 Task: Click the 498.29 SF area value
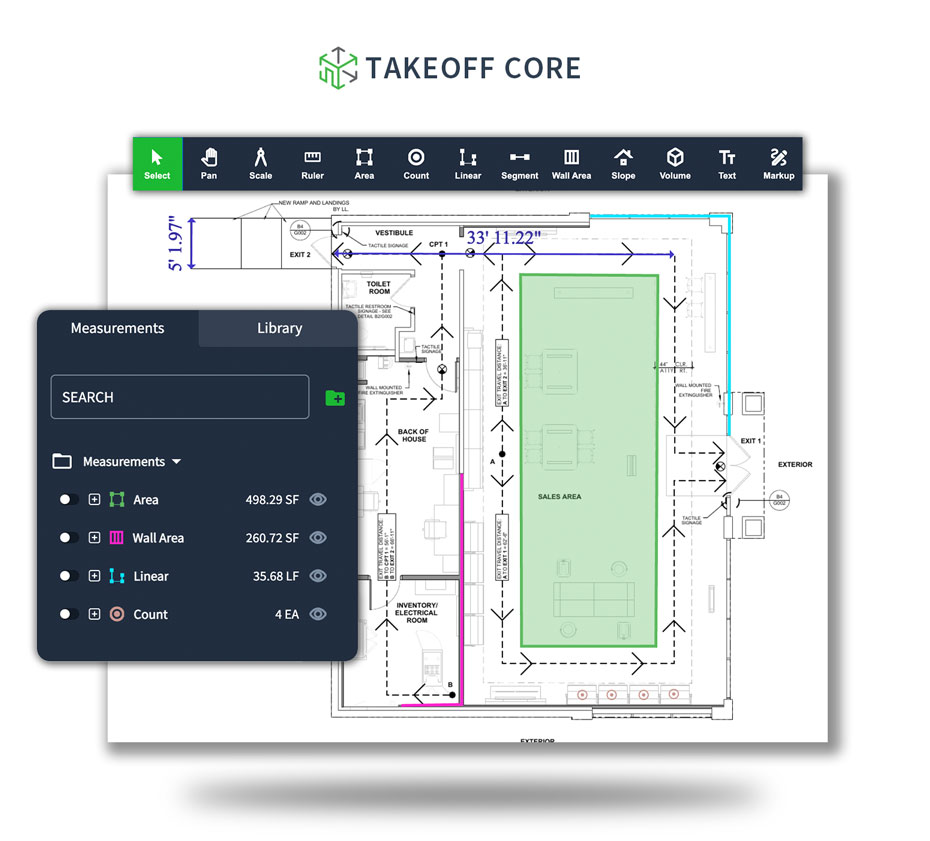272,500
